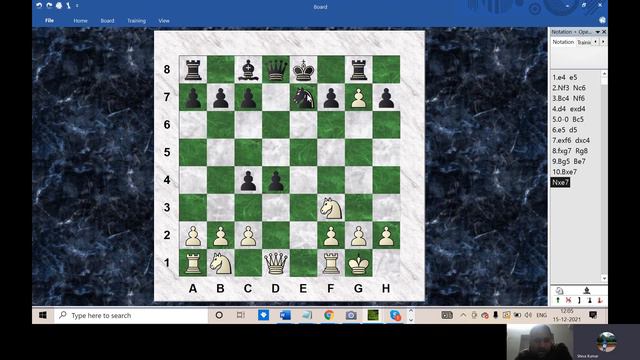
Task: Click the taskbar search box
Action: (131, 316)
